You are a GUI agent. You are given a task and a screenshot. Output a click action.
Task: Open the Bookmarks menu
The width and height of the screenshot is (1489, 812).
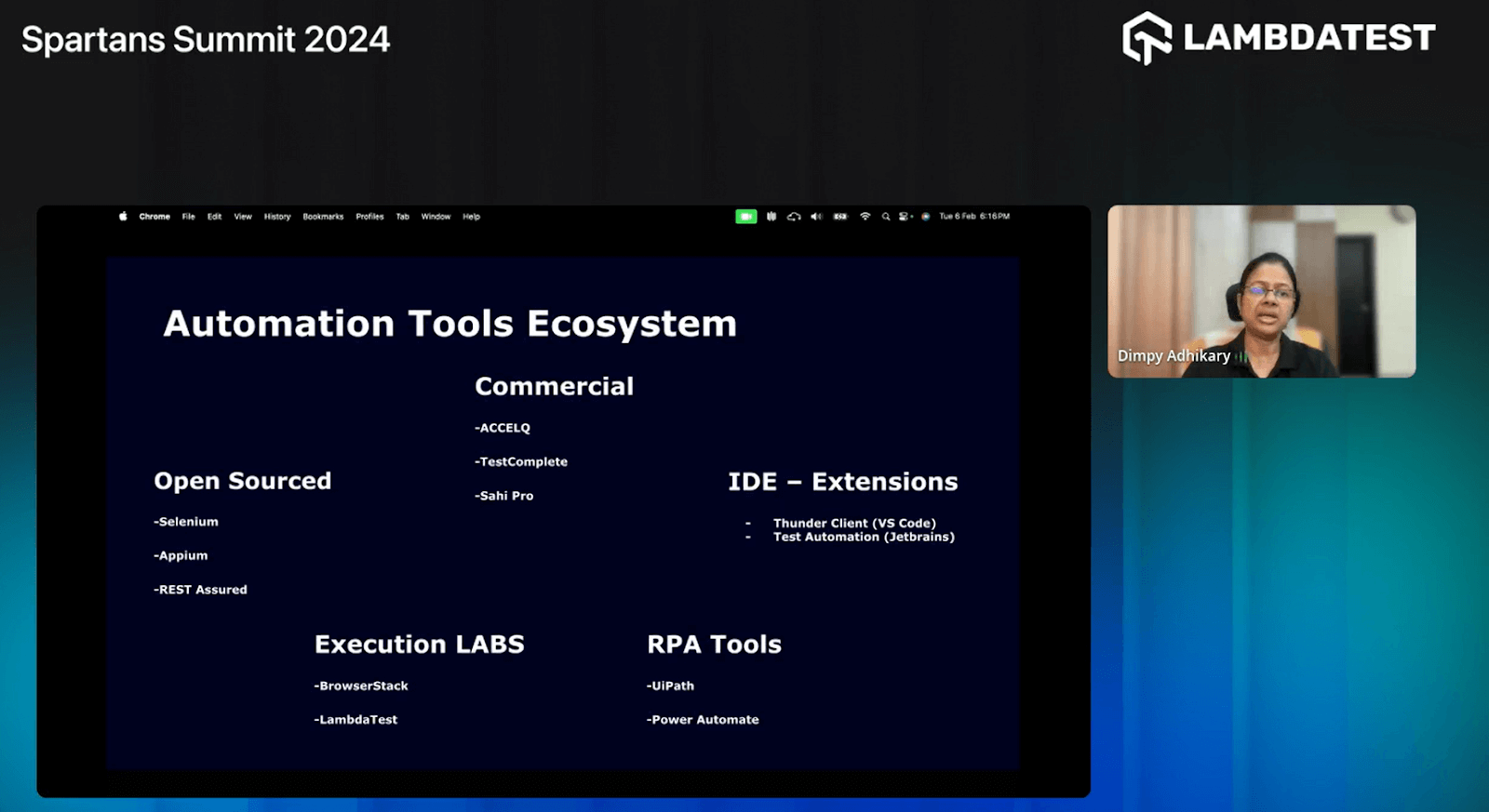[x=323, y=217]
